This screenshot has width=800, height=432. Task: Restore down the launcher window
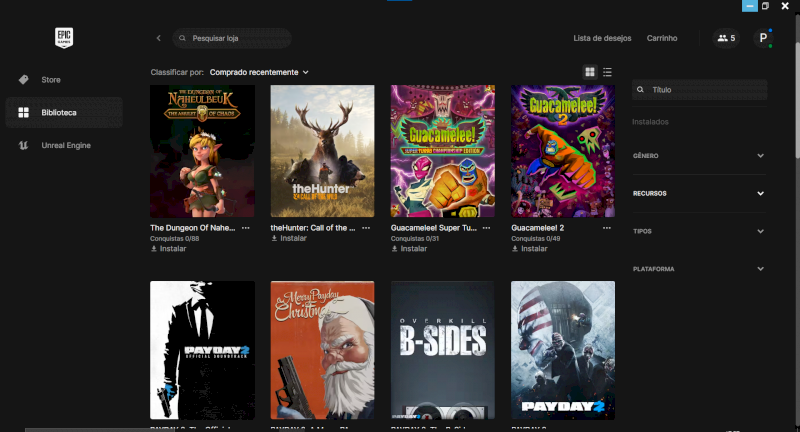[765, 6]
